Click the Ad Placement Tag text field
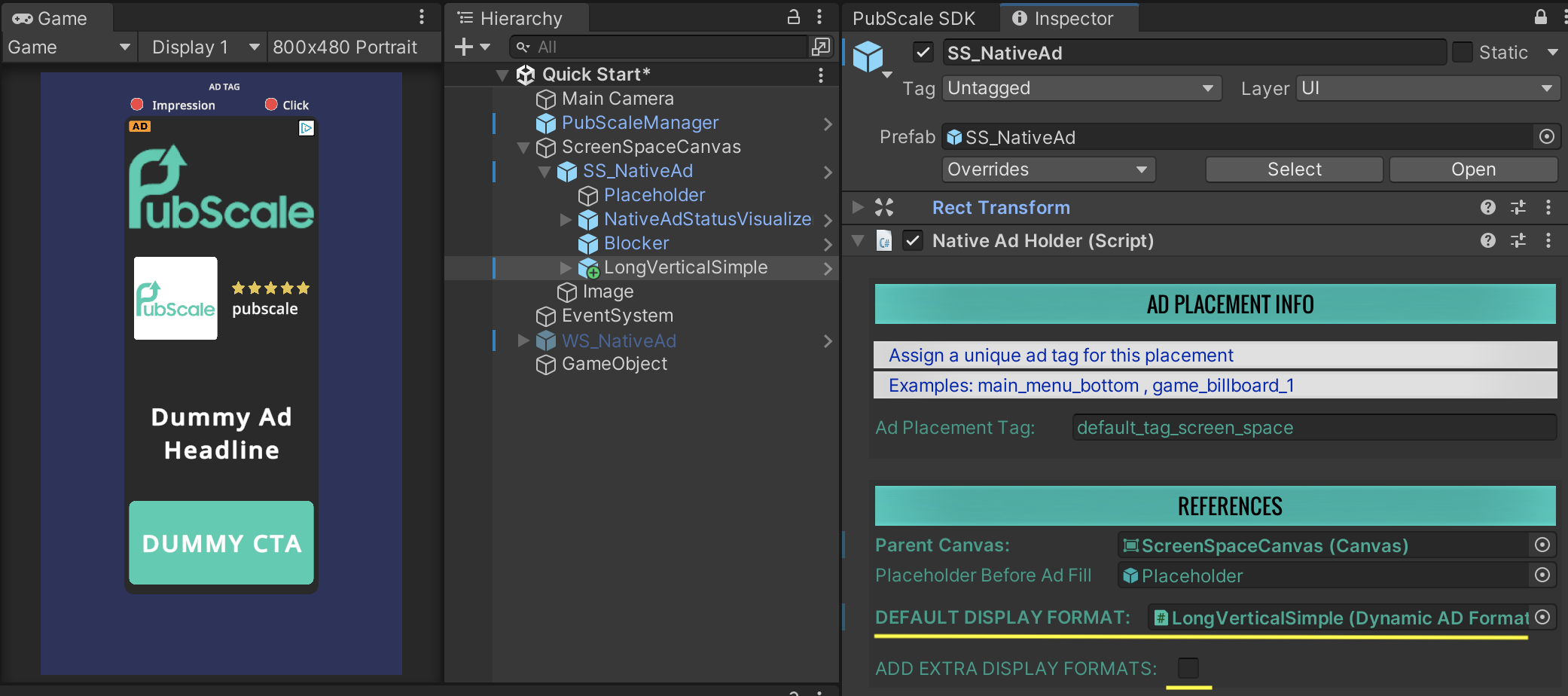The image size is (1568, 696). click(1313, 428)
